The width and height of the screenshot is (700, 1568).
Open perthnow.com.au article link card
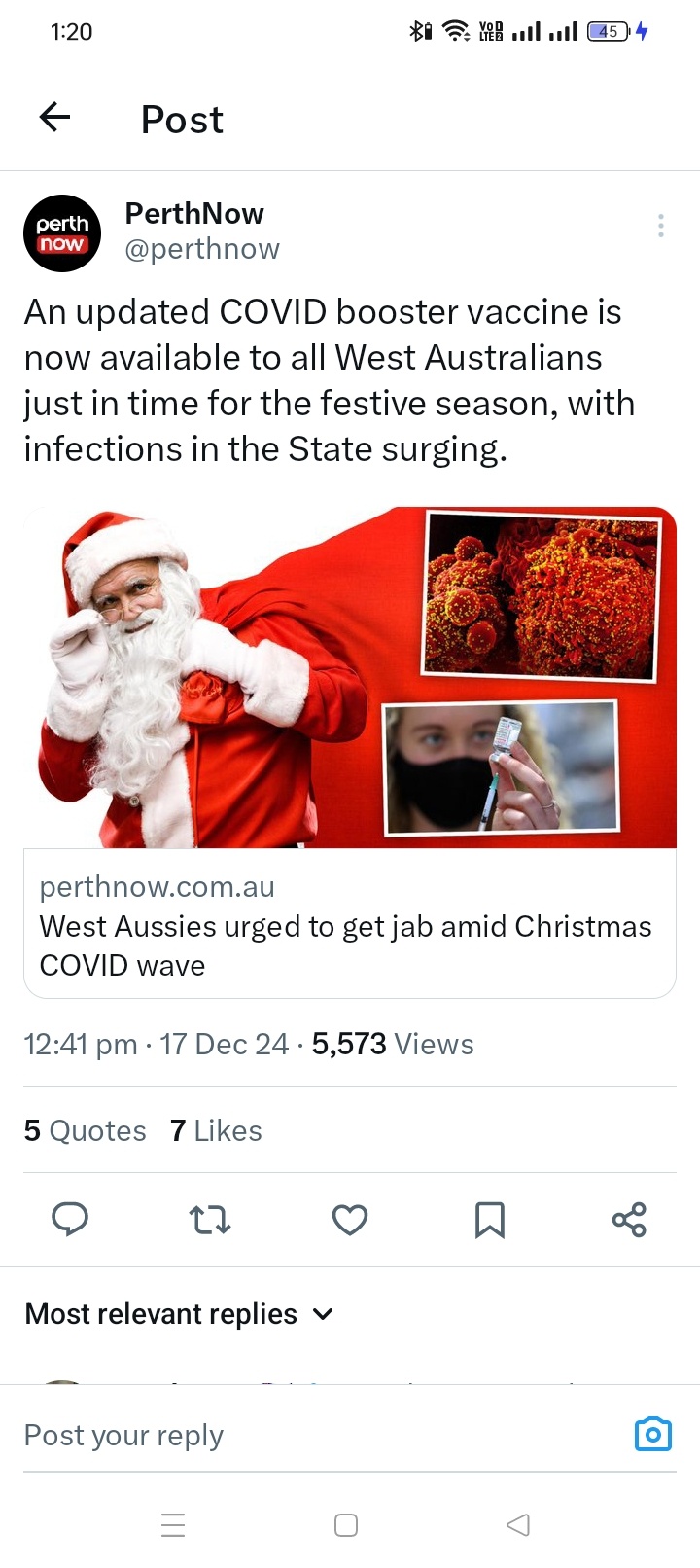(x=350, y=924)
